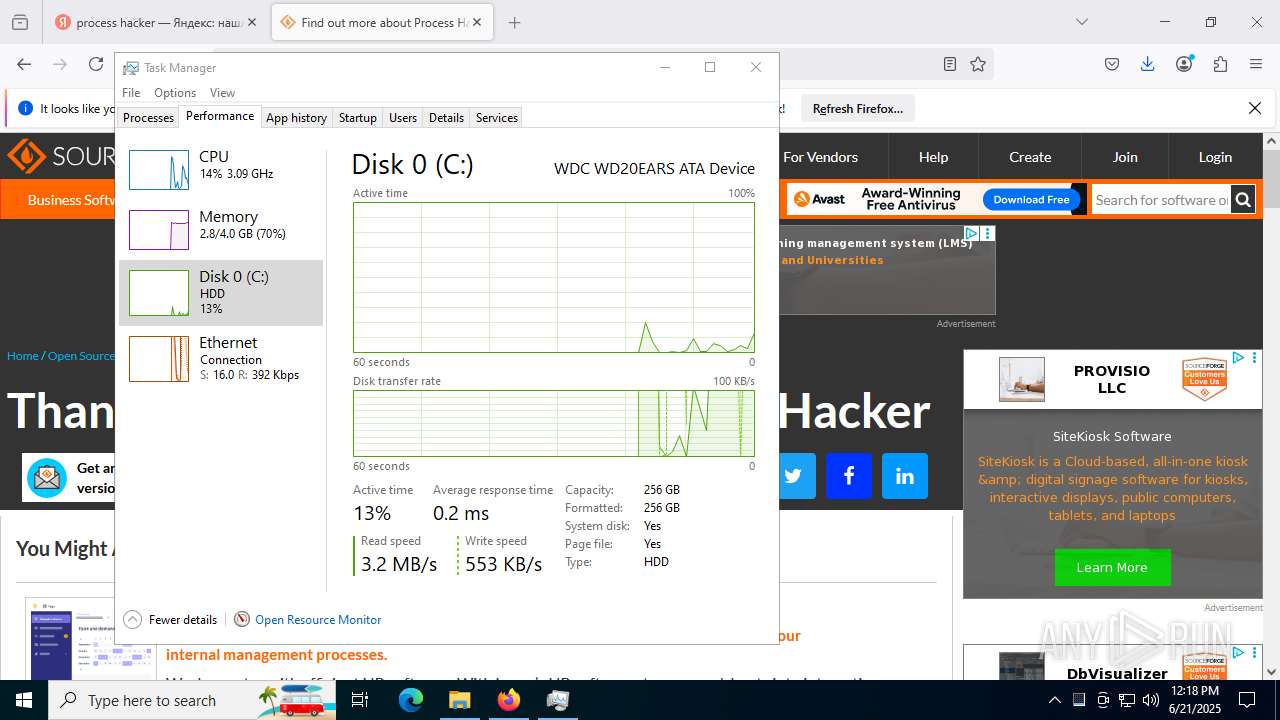This screenshot has width=1280, height=720.
Task: Close the Yandex process hacker tab
Action: (251, 22)
